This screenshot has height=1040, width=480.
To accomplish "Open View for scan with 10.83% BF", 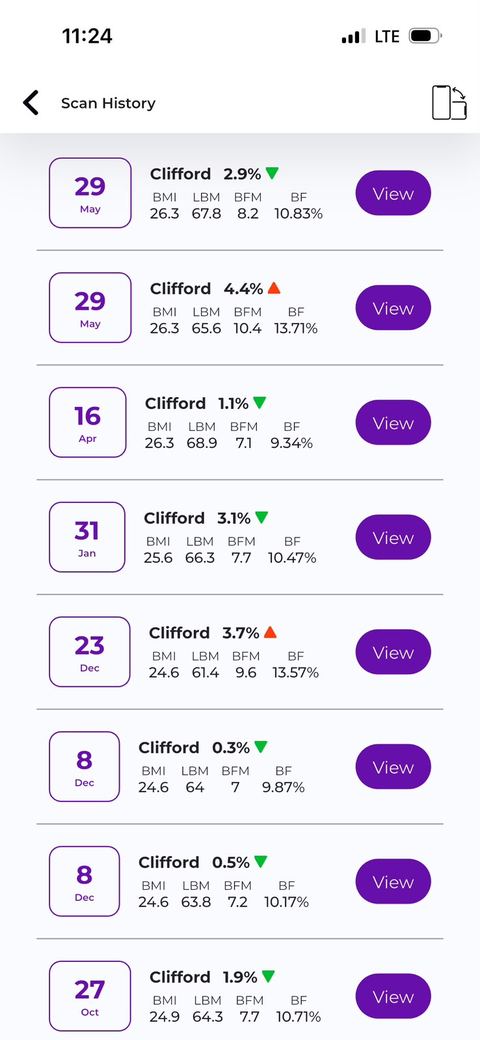I will click(x=393, y=193).
